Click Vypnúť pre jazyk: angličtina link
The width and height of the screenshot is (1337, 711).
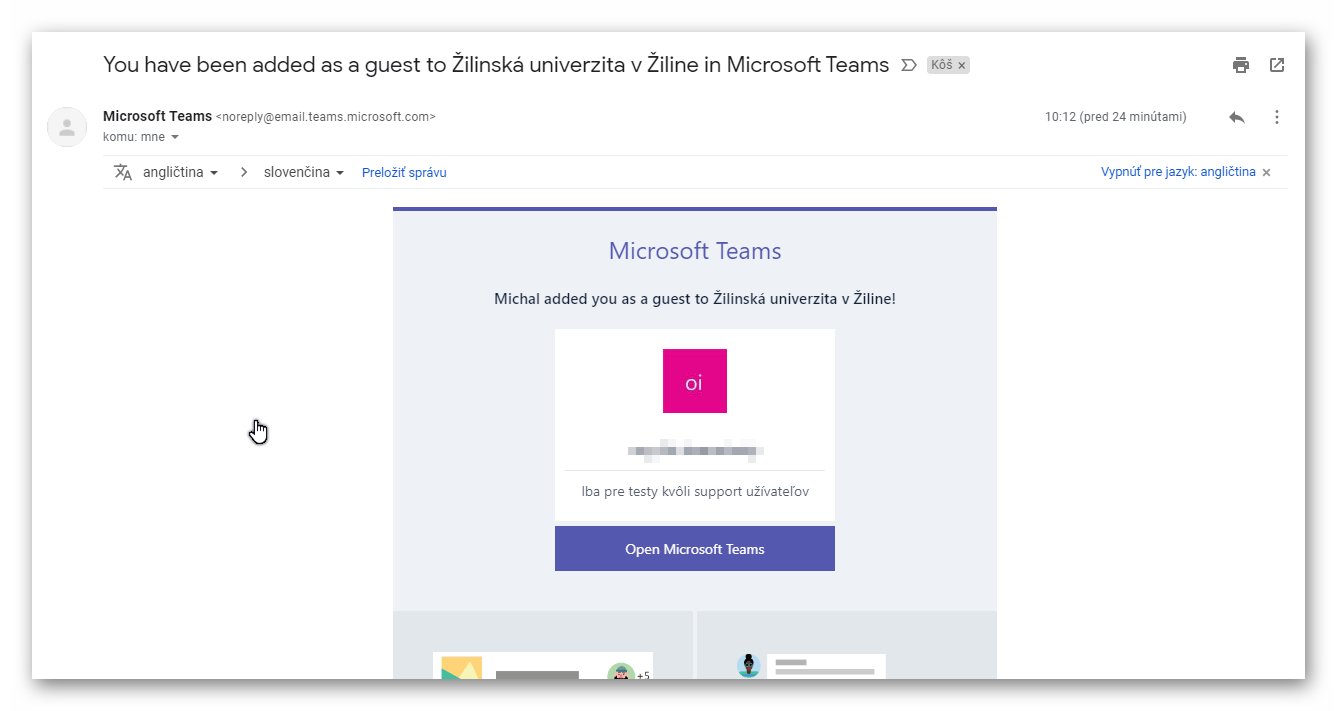(x=1178, y=172)
